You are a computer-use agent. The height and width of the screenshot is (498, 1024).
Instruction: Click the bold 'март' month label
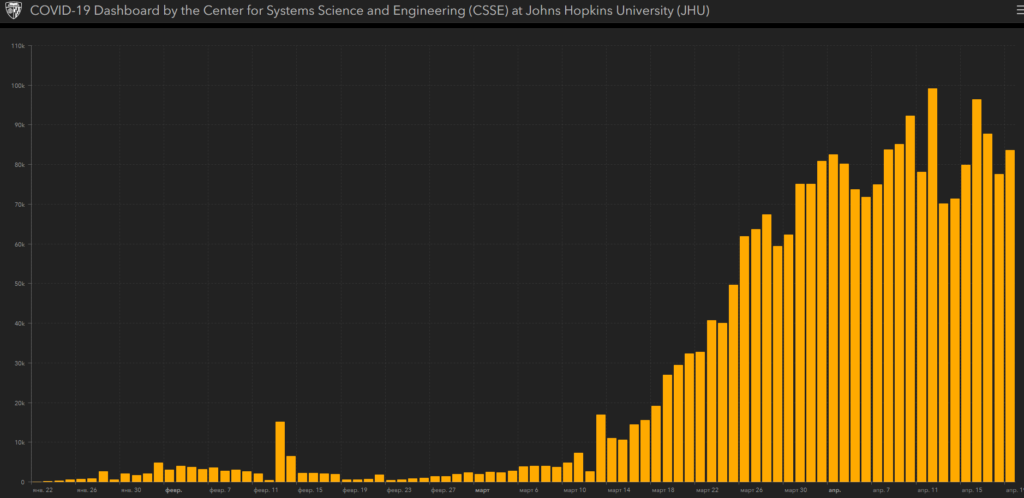click(x=483, y=490)
